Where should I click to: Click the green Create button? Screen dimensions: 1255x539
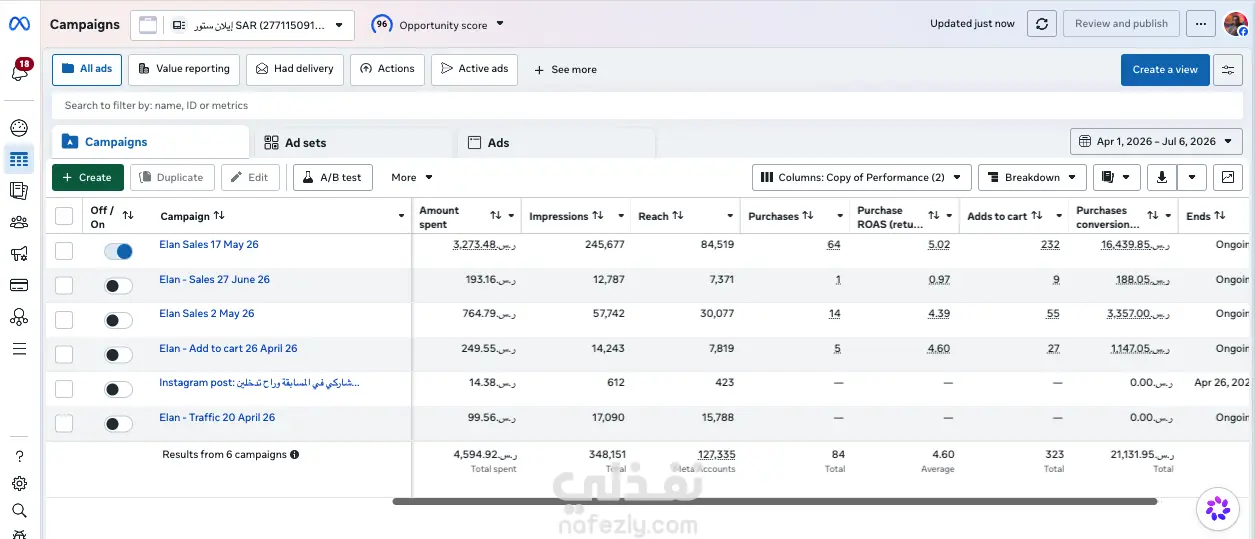click(88, 177)
